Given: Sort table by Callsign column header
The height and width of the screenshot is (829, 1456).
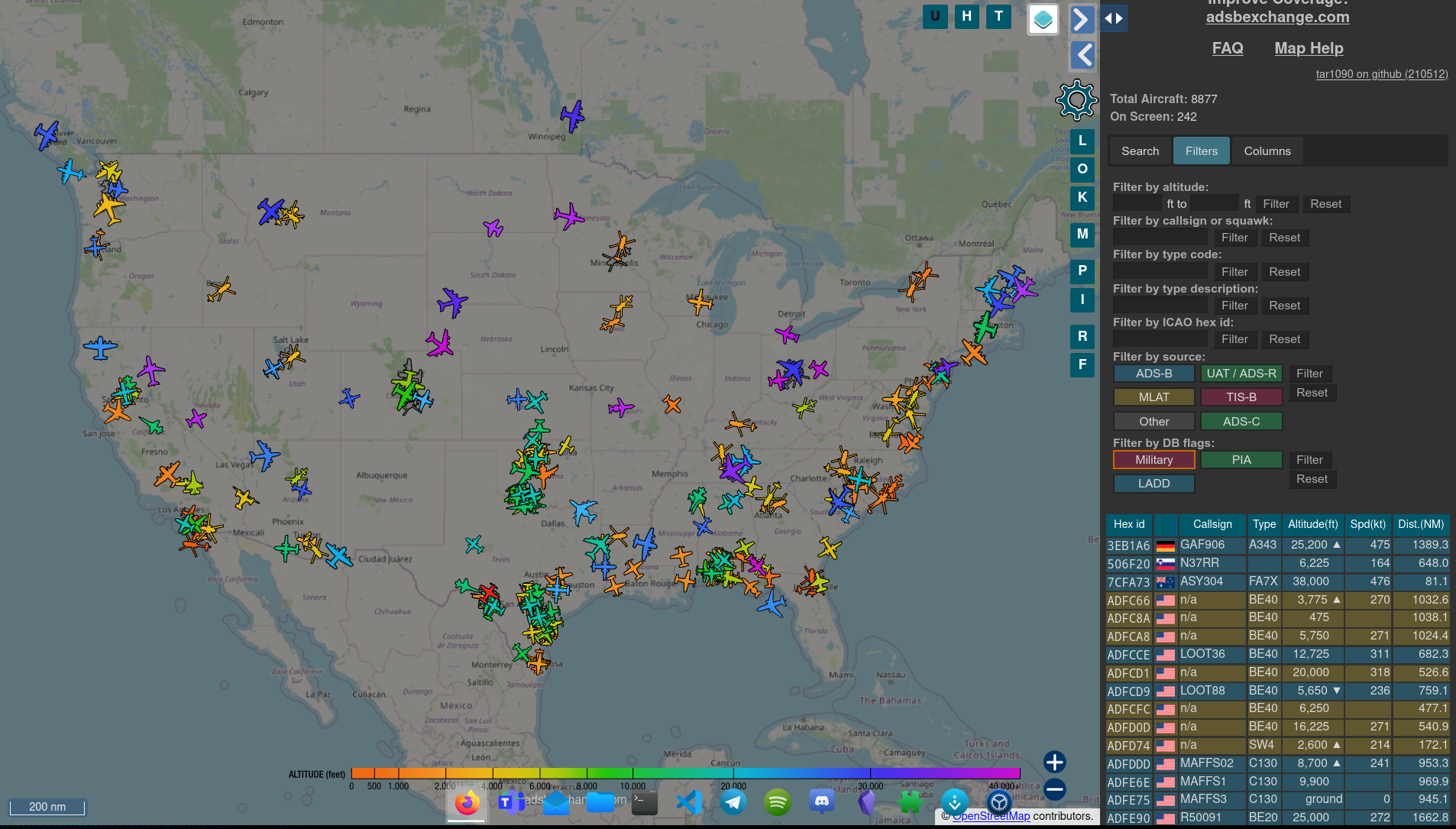Looking at the screenshot, I should point(1212,524).
